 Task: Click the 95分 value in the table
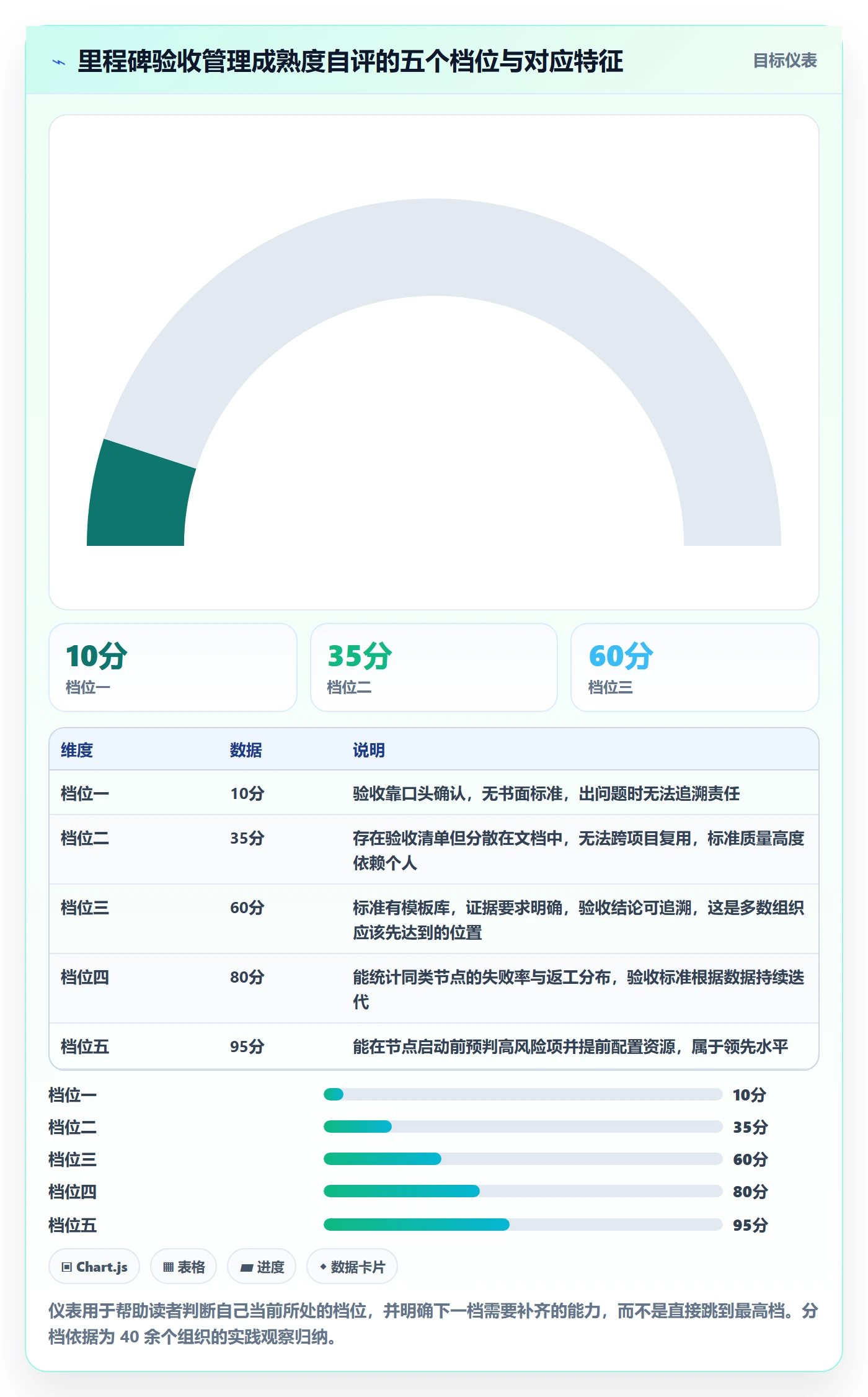[247, 1047]
